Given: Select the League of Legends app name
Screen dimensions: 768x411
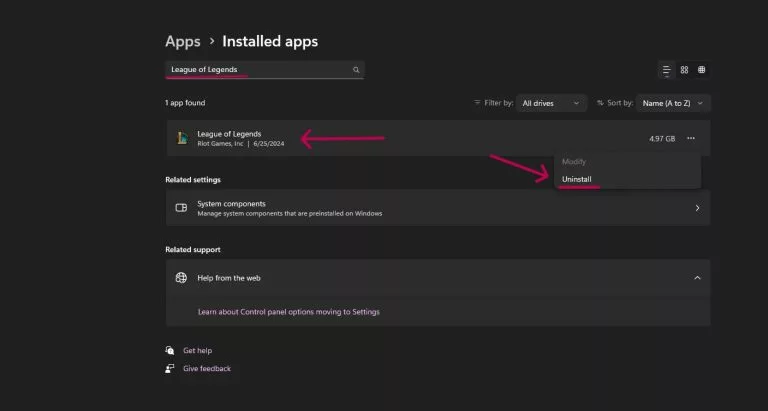Looking at the screenshot, I should coord(229,134).
